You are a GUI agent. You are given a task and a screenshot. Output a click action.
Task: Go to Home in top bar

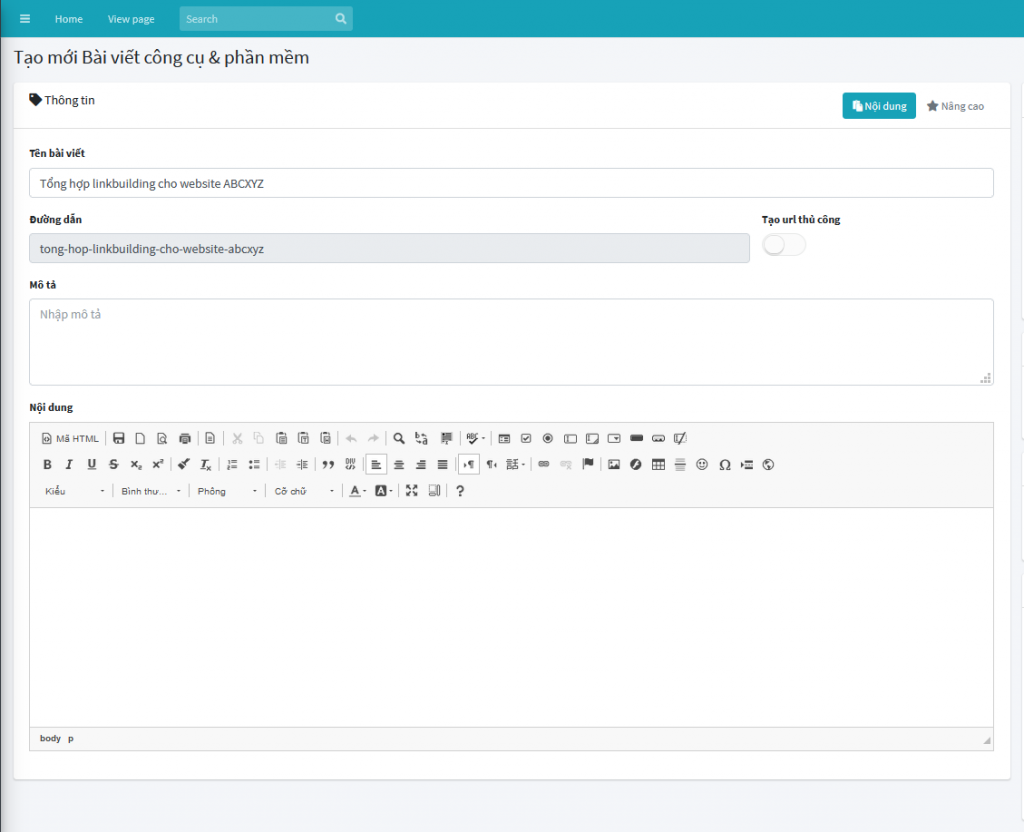pos(69,19)
